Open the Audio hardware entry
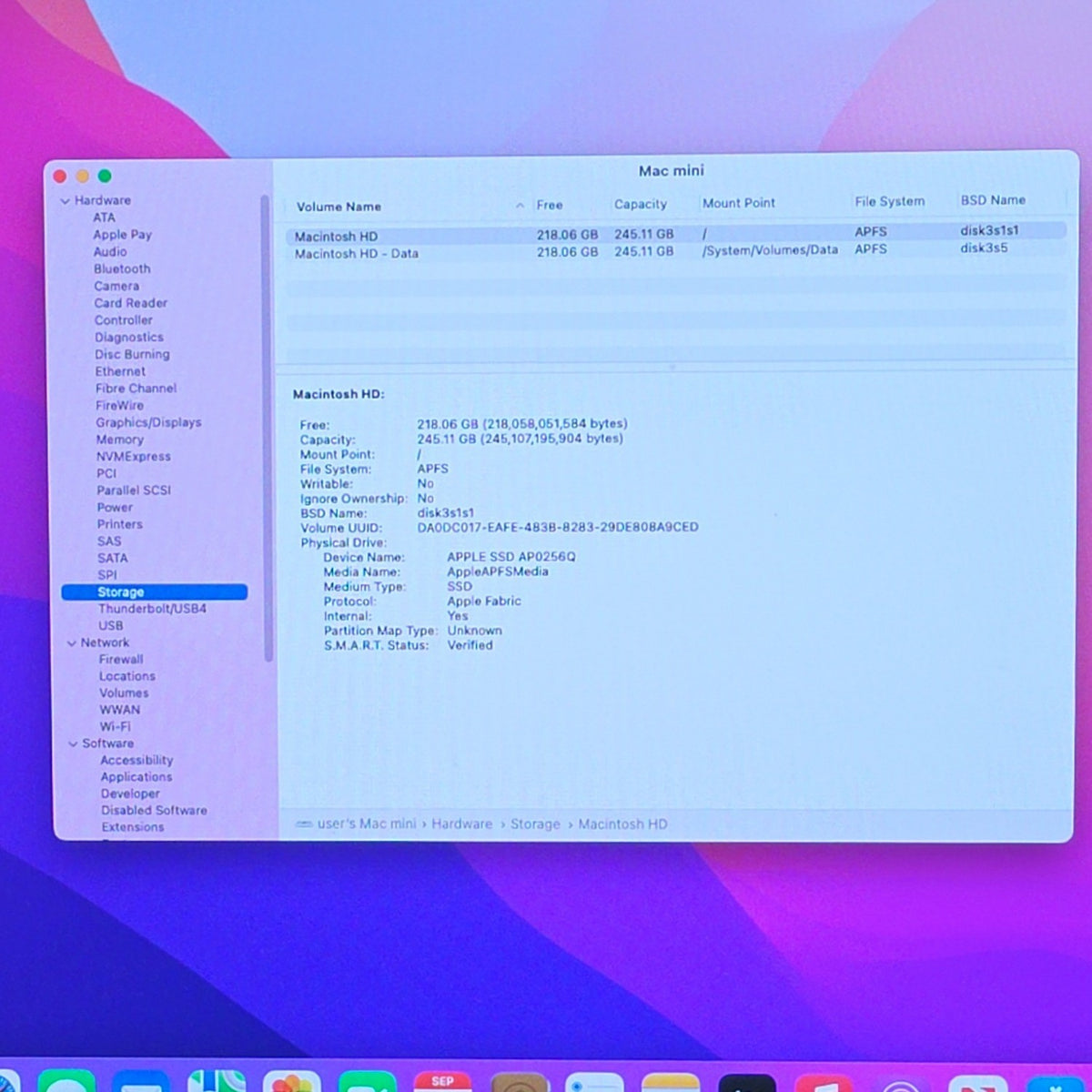This screenshot has height=1092, width=1092. [x=110, y=252]
